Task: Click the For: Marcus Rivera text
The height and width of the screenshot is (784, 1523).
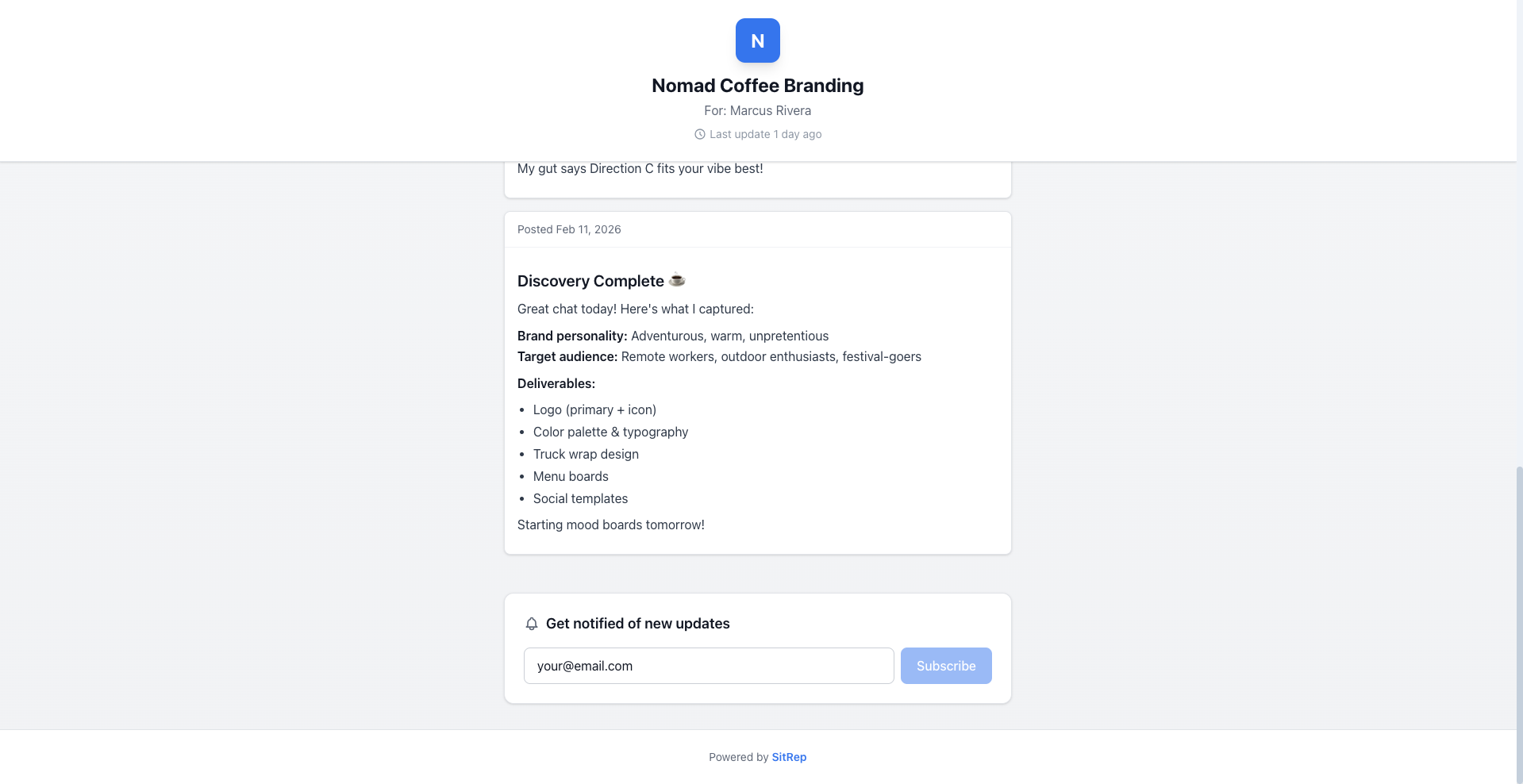Action: [757, 110]
